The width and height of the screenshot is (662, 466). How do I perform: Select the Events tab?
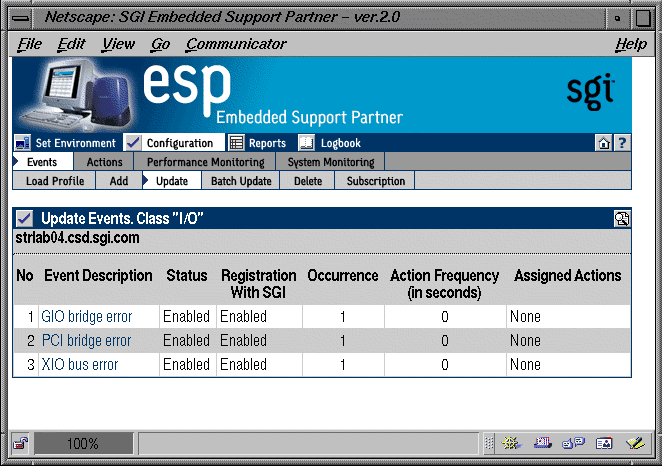(x=42, y=162)
